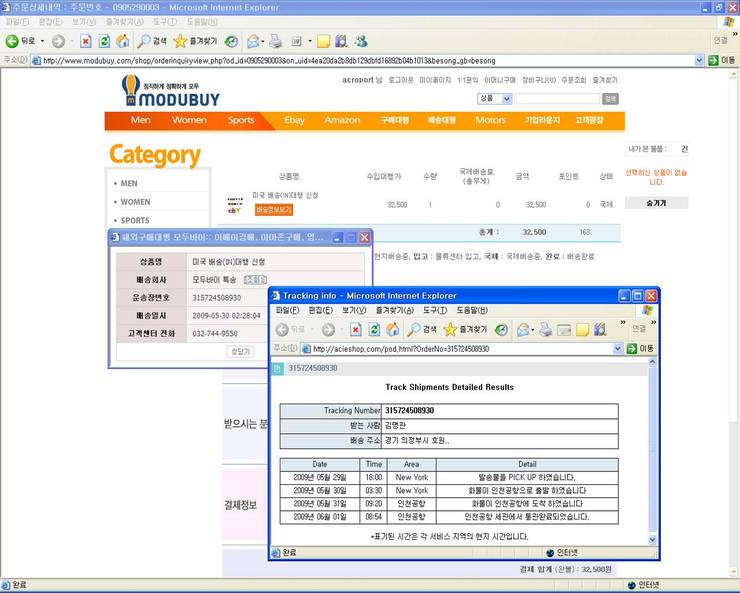Viewport: 740px width, 593px height.
Task: Go Home via main IE toolbar icon
Action: 123,42
